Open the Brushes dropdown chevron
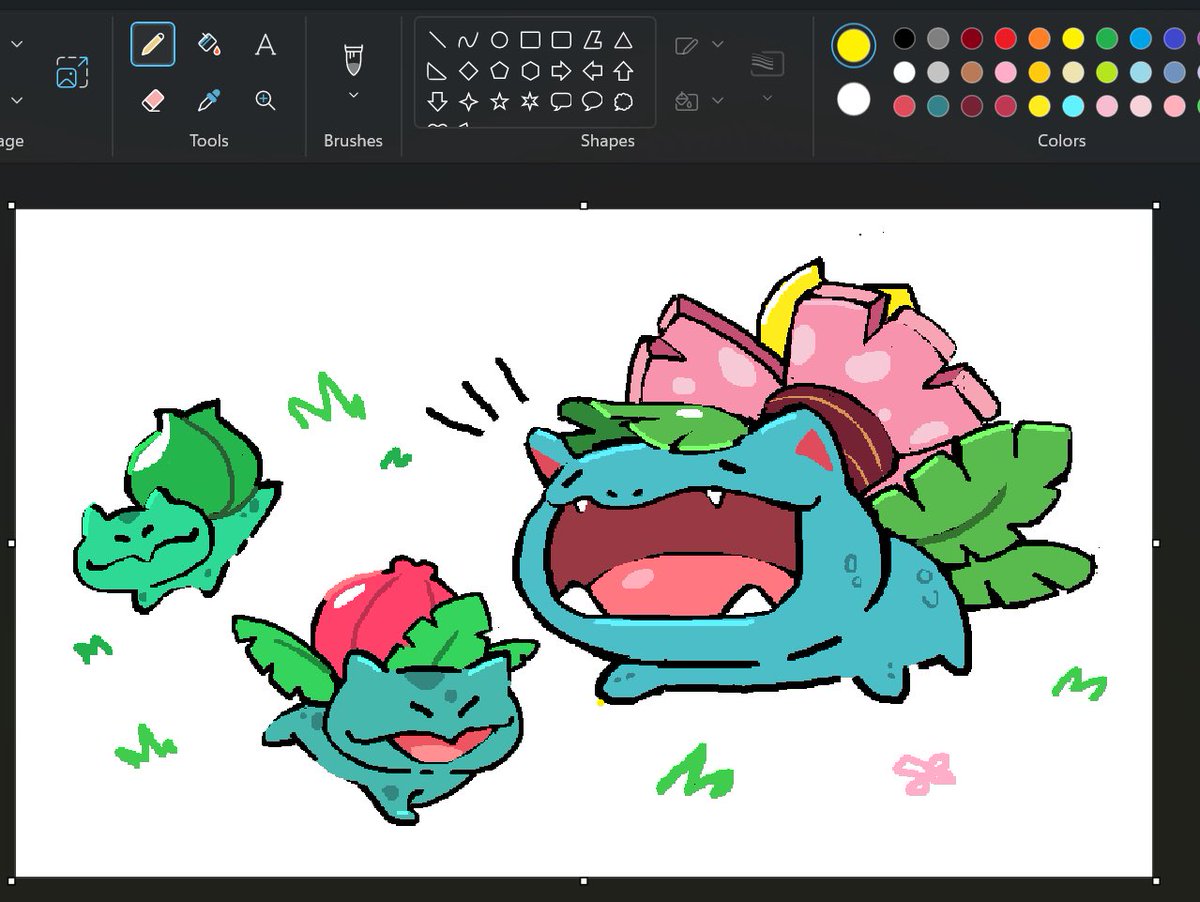Image resolution: width=1200 pixels, height=902 pixels. [353, 96]
